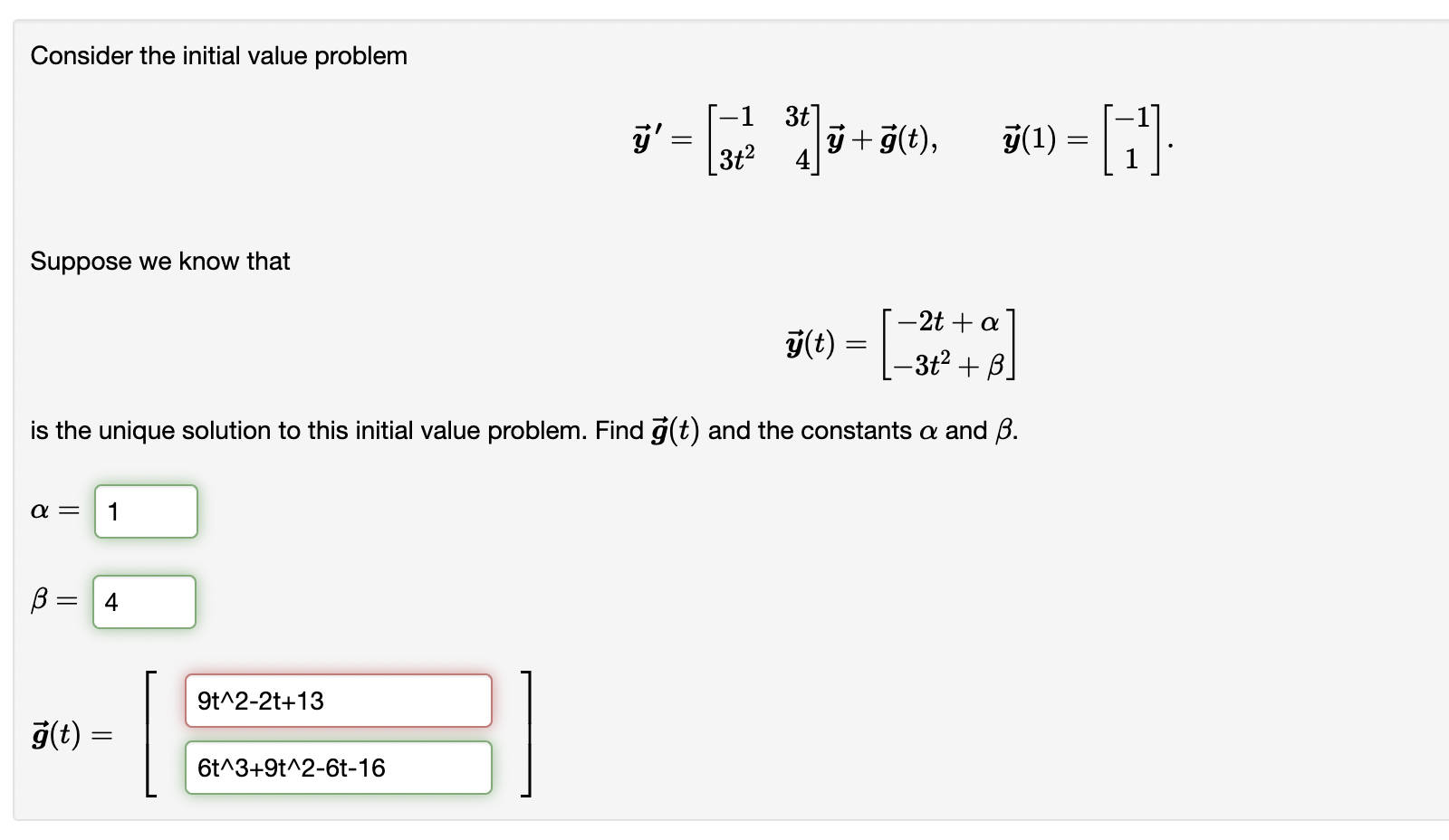Click the value 4 in the β box

click(110, 601)
